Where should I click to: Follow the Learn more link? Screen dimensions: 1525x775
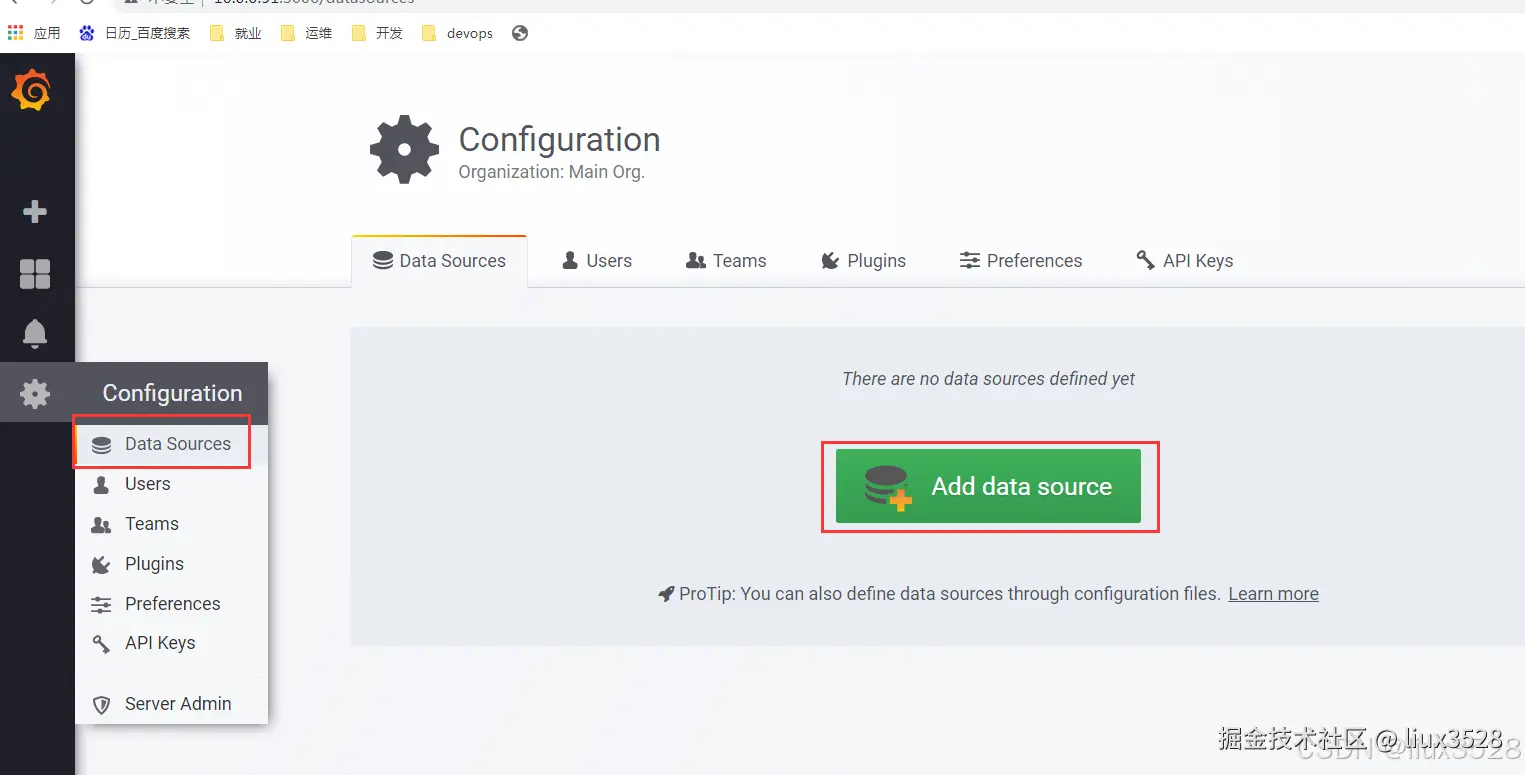(x=1273, y=594)
